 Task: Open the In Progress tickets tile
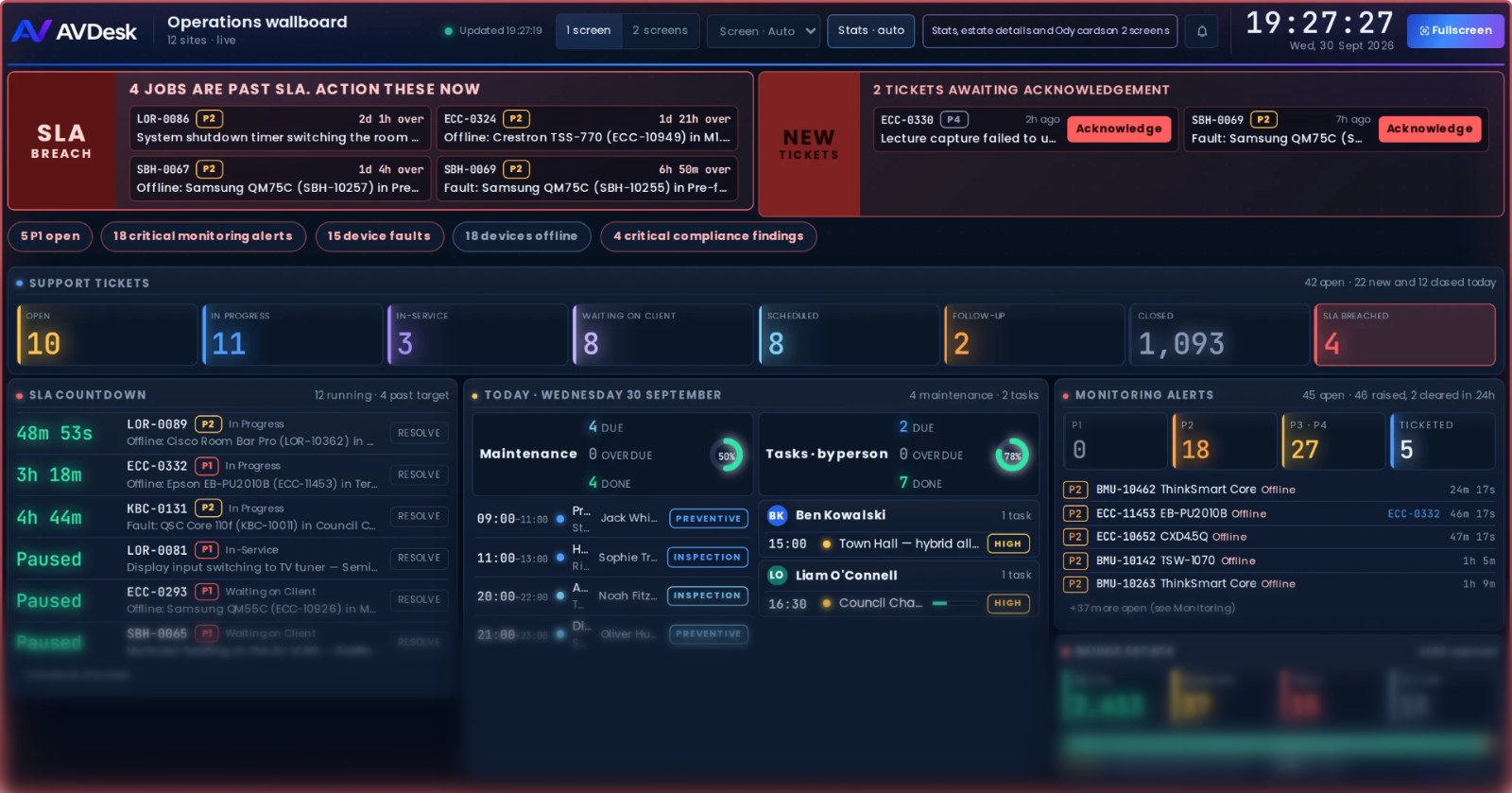click(292, 335)
